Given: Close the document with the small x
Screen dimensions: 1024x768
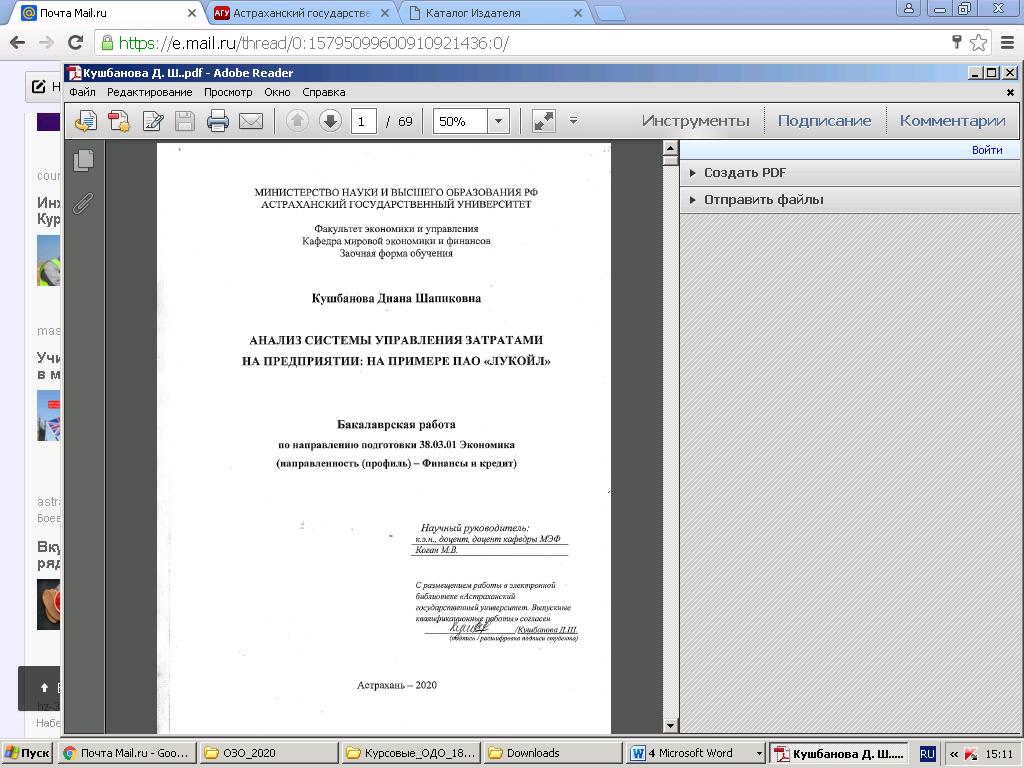Looking at the screenshot, I should 1010,93.
